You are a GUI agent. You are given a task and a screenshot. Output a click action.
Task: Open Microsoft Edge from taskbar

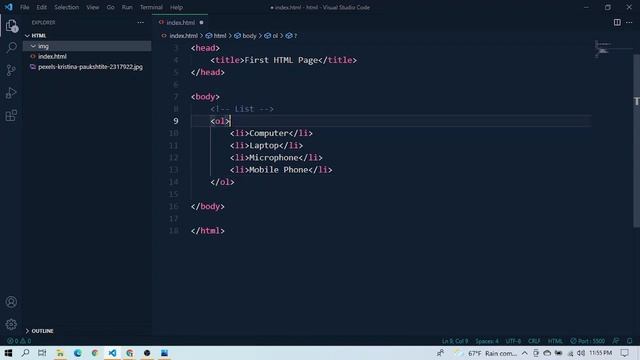pyautogui.click(x=78, y=353)
